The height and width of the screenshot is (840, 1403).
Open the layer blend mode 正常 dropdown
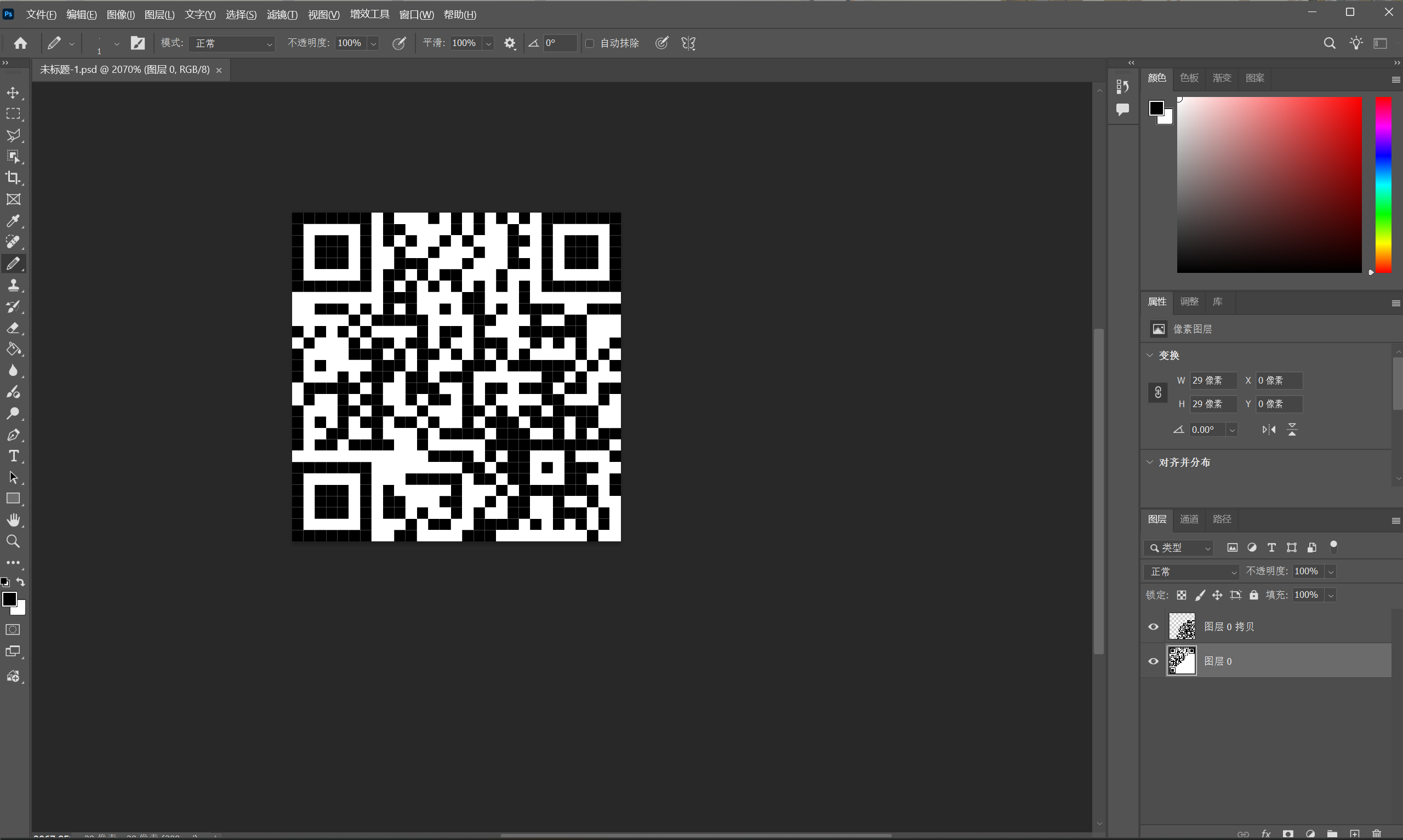(1191, 572)
